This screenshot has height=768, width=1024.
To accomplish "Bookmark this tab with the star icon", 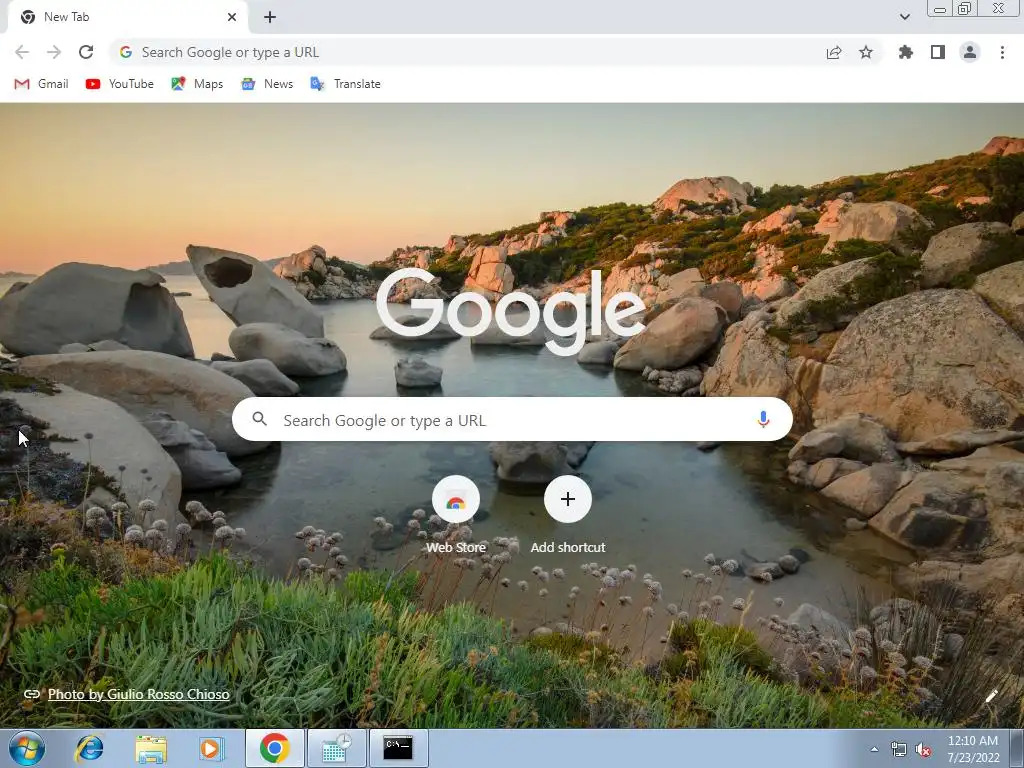I will click(x=866, y=52).
